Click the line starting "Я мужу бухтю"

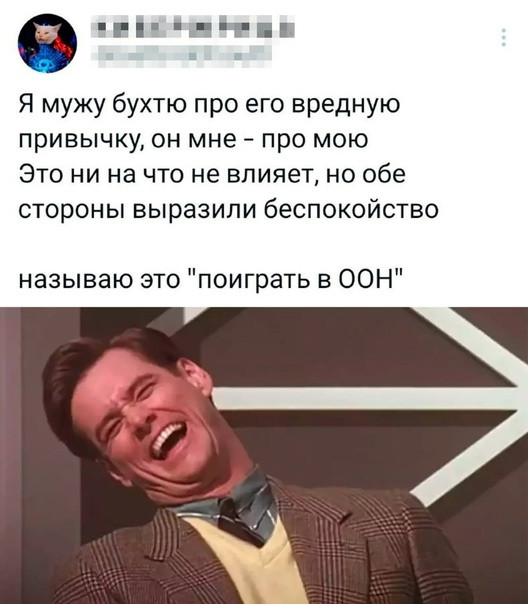[210, 105]
